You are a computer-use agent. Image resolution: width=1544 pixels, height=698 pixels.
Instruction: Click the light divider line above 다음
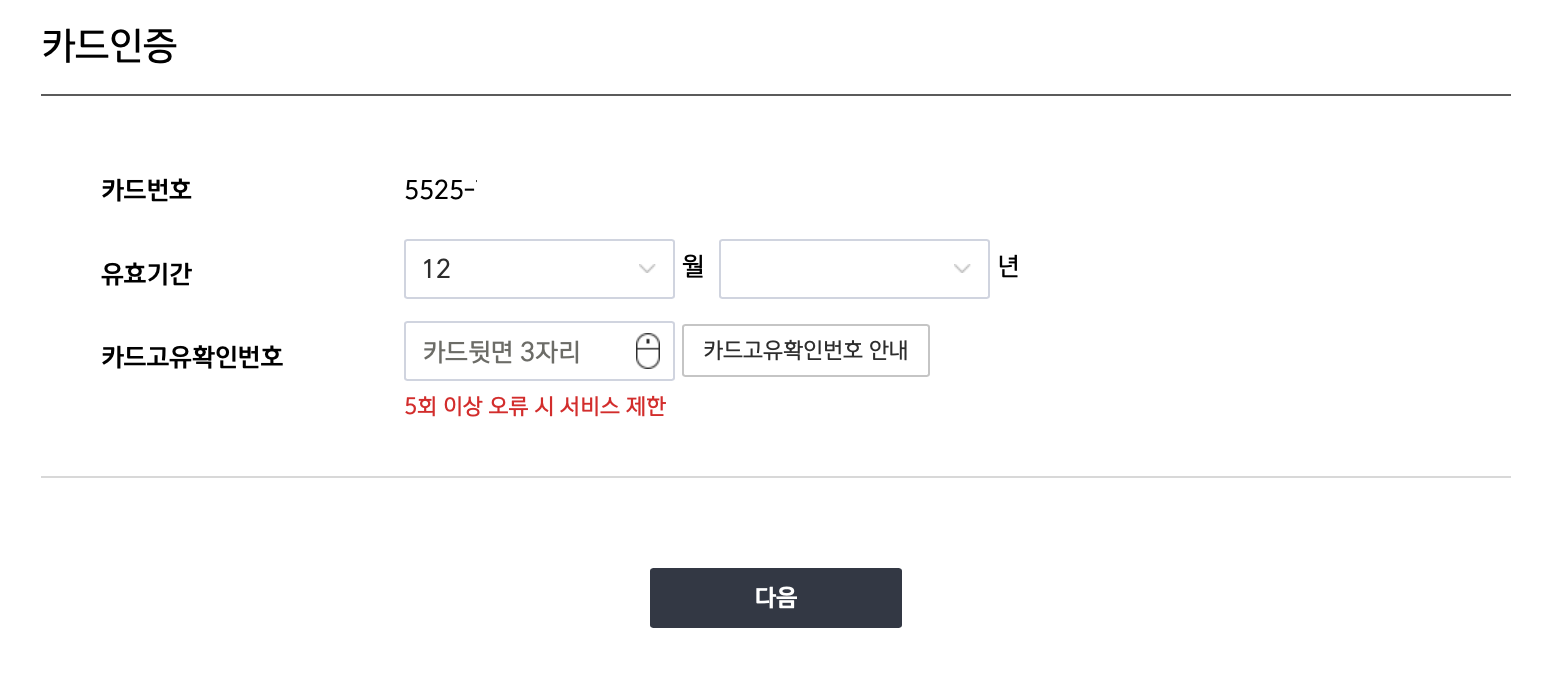(776, 477)
